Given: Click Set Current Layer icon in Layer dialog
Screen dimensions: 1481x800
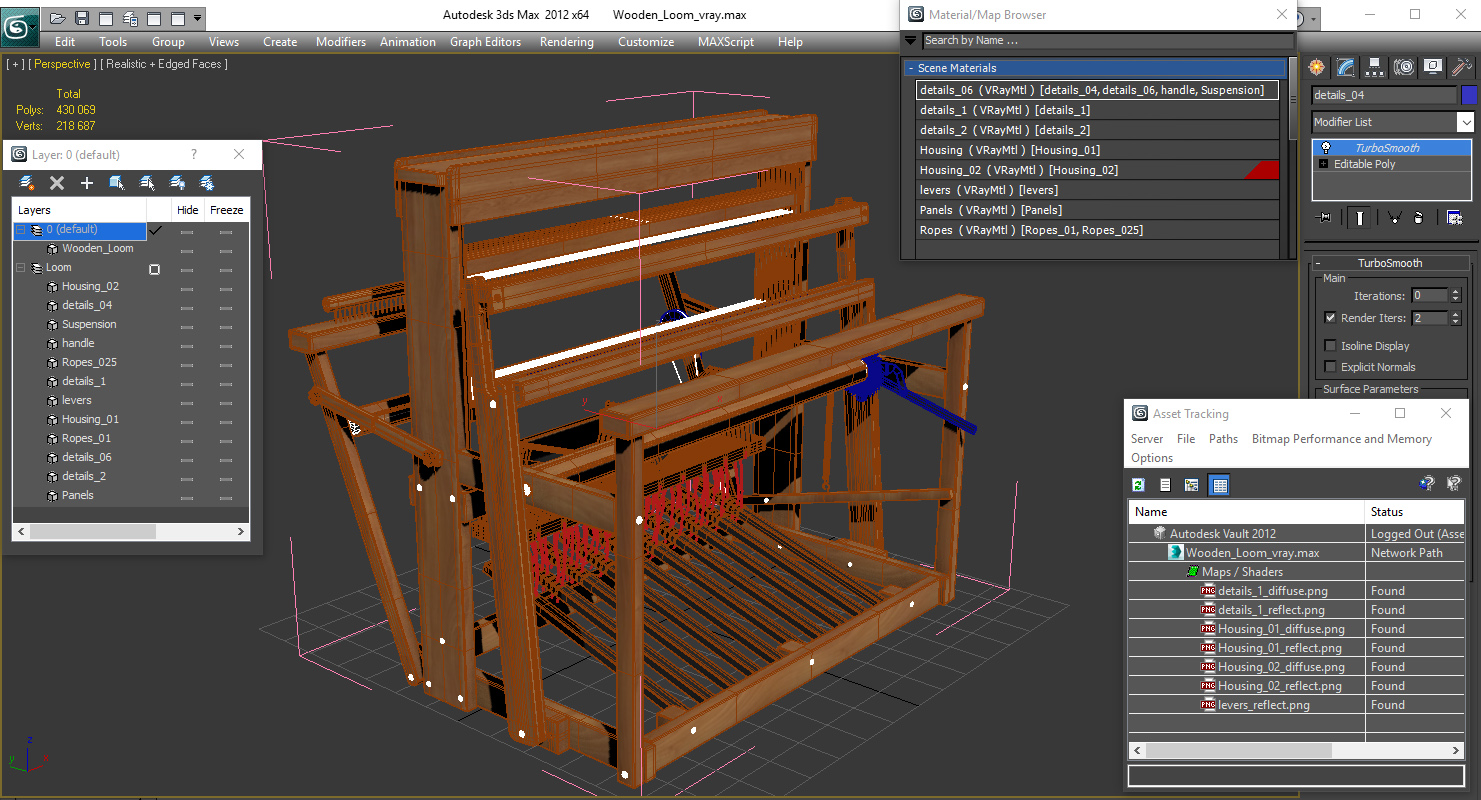Looking at the screenshot, I should [x=147, y=183].
